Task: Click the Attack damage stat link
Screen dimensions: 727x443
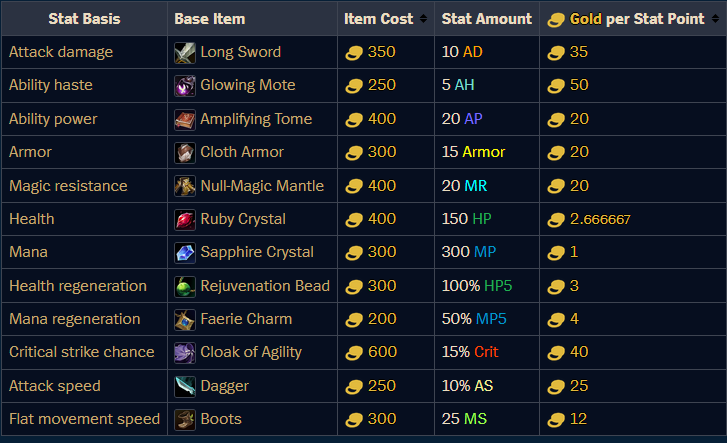Action: 61,52
